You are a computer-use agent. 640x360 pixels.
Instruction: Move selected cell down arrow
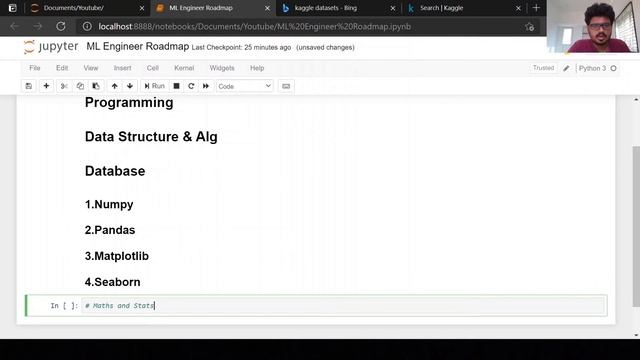(x=130, y=86)
